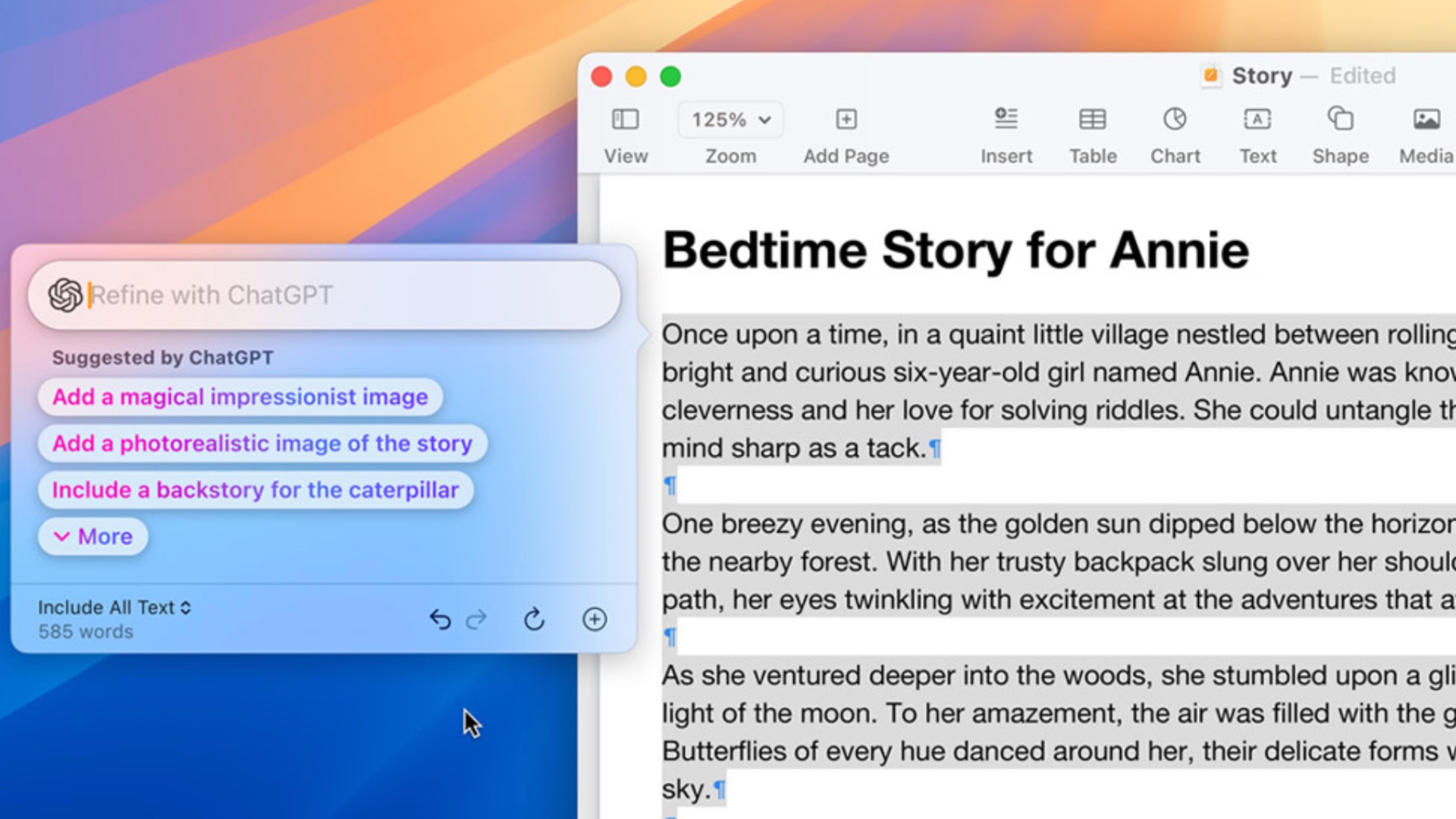Click the Refine with ChatGPT input field

325,295
